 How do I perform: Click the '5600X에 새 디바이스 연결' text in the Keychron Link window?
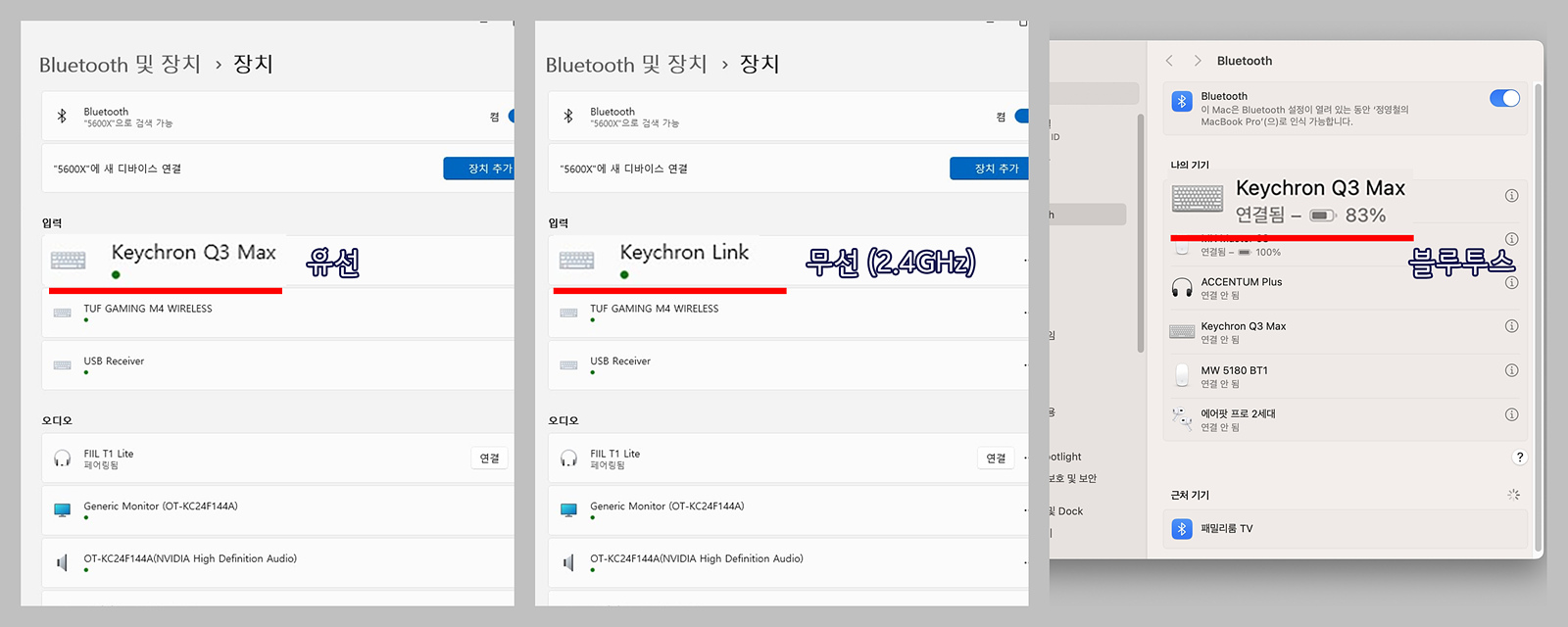pos(623,169)
